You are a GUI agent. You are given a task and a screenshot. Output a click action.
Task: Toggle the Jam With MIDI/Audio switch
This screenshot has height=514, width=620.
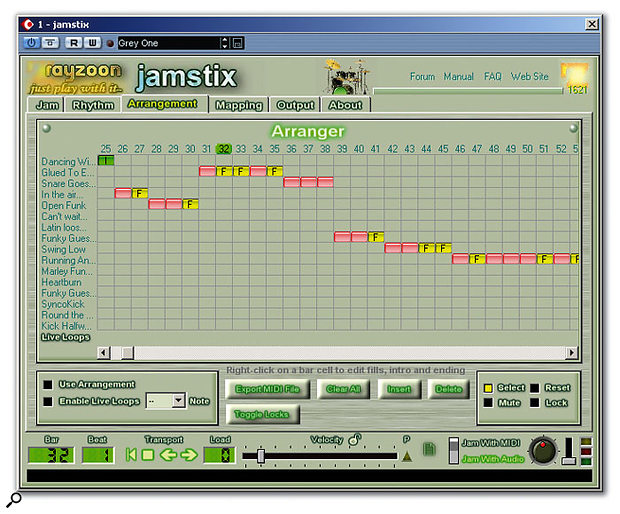pos(454,450)
